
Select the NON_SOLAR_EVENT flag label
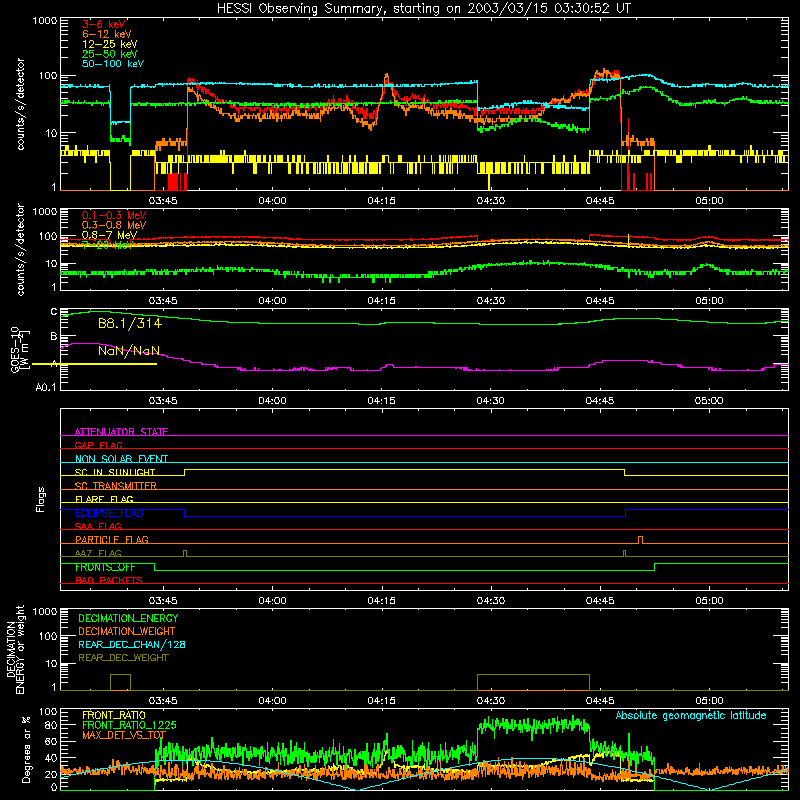(x=121, y=459)
